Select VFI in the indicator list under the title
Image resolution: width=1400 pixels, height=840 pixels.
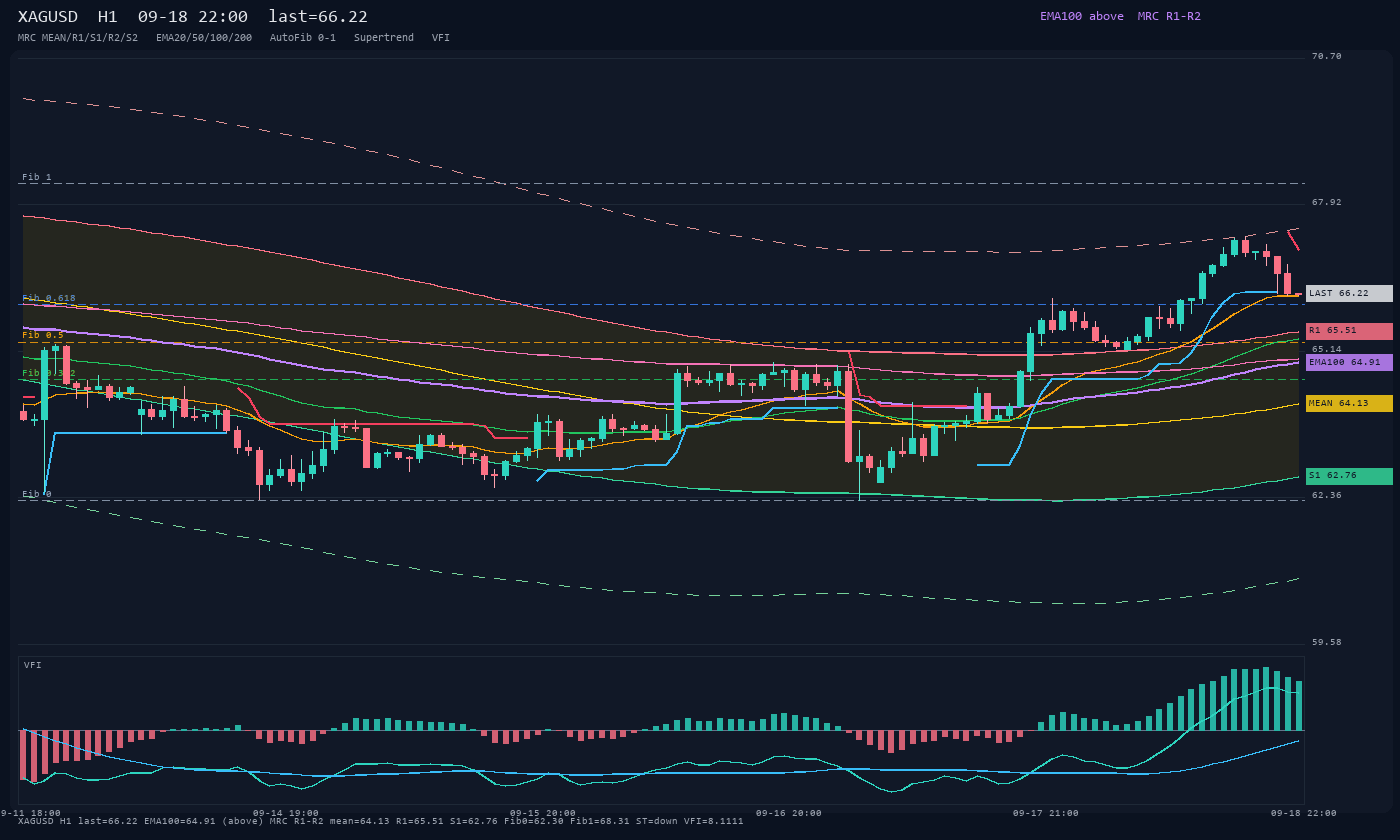(x=441, y=38)
